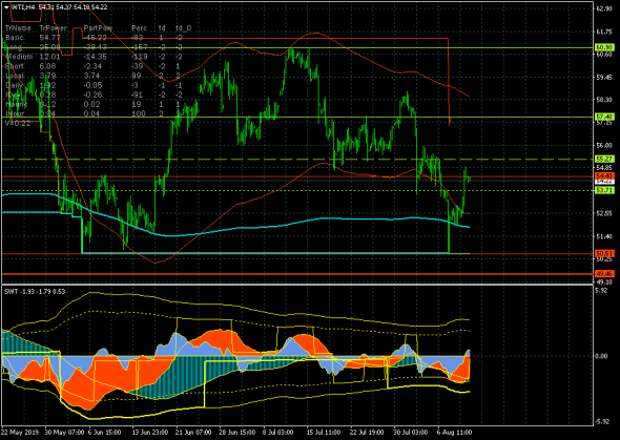620x440 pixels.
Task: Click the 54.40 orange price label
Action: pos(603,176)
